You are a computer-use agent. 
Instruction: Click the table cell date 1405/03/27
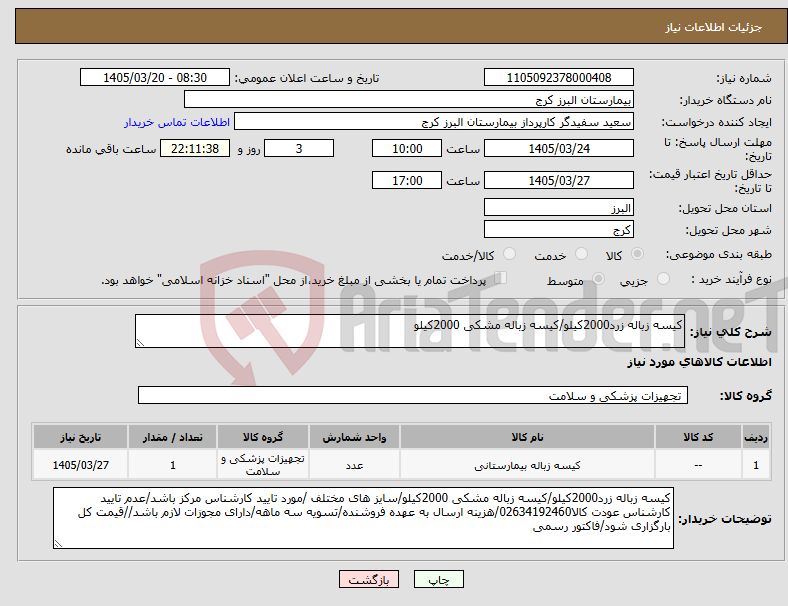(80, 465)
